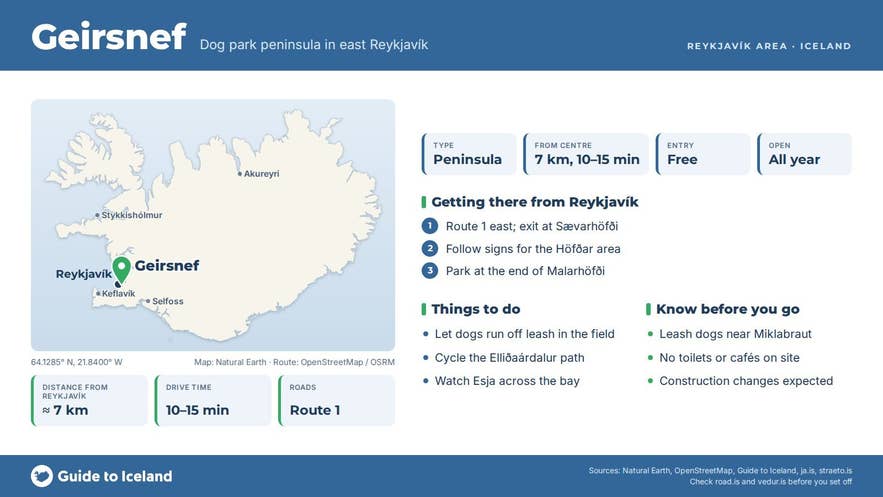This screenshot has width=883, height=497.
Task: Click the Iceland map thumbnail
Action: pos(213,225)
